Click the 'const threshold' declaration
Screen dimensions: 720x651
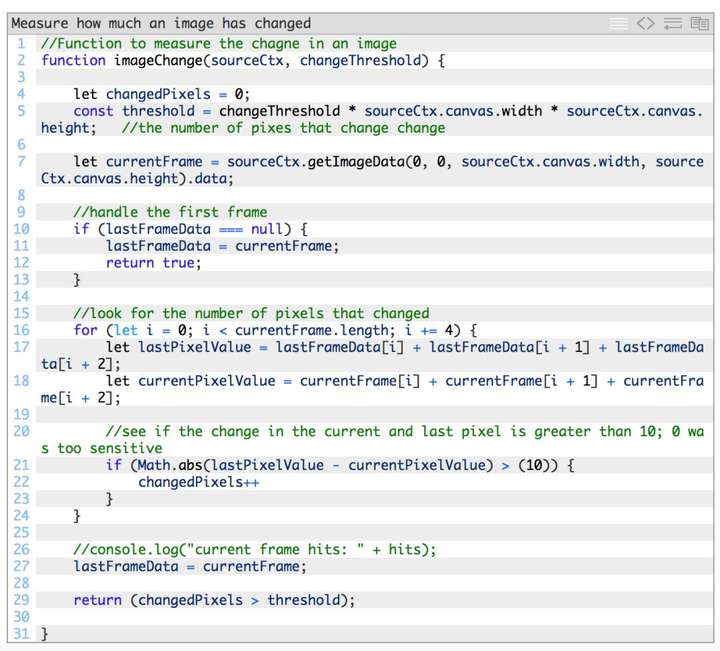pos(134,111)
